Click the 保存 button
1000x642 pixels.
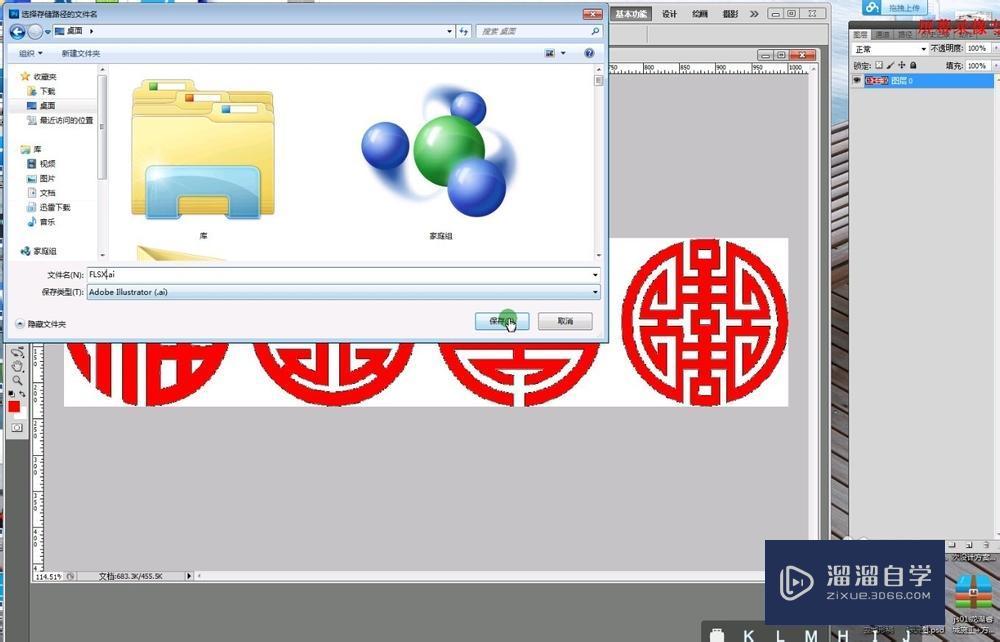[x=502, y=321]
